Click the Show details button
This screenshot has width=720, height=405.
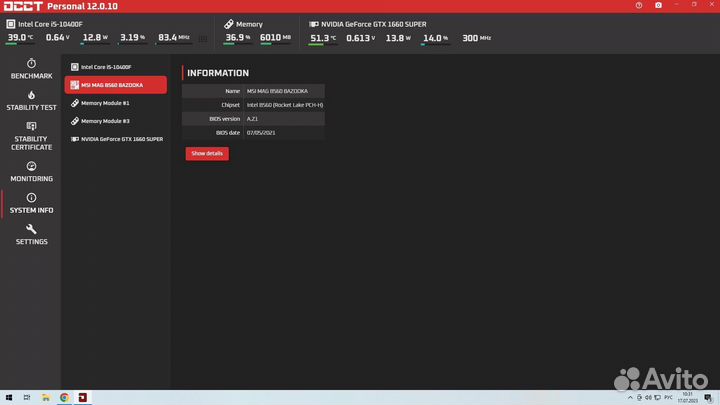(x=207, y=153)
